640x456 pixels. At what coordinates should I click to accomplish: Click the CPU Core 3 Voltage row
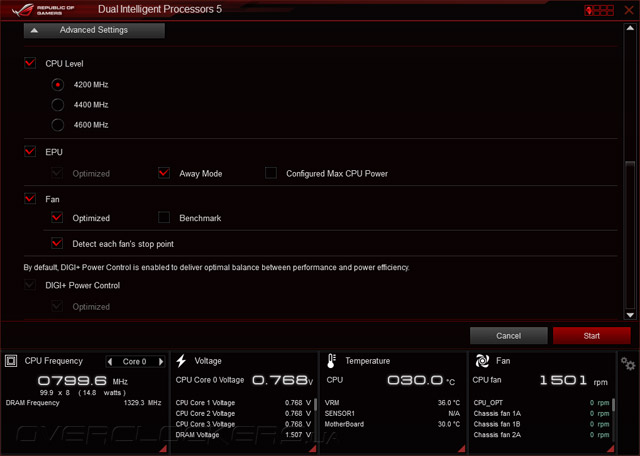[243, 424]
